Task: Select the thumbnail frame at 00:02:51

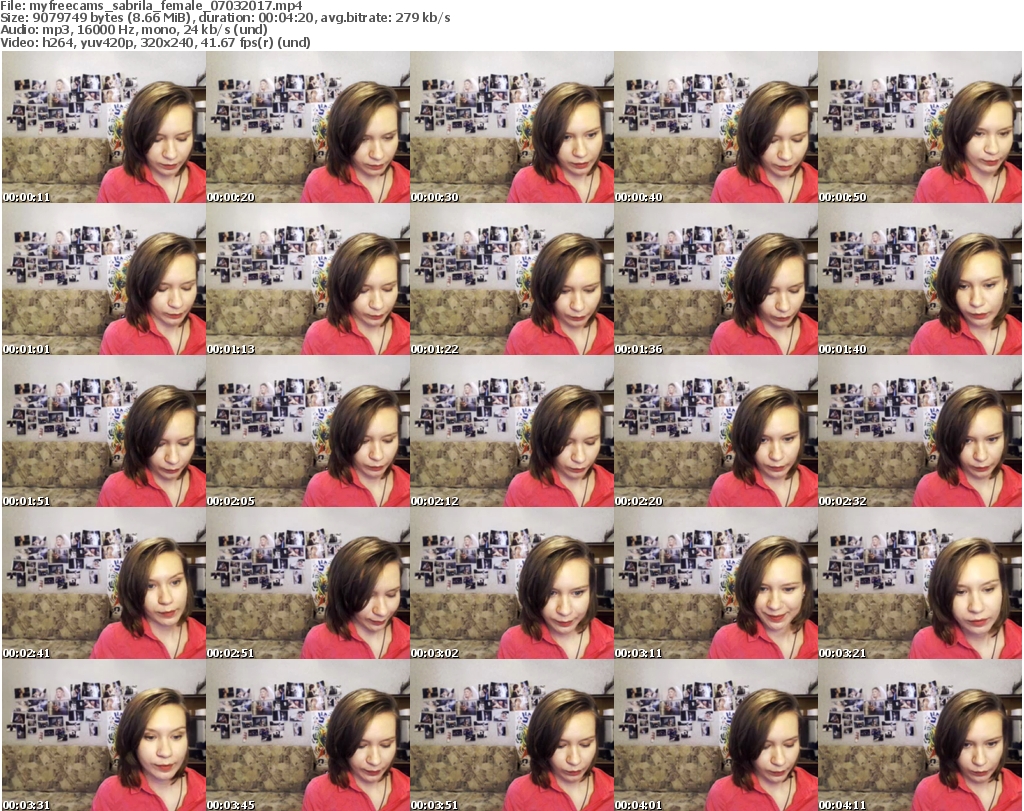Action: pyautogui.click(x=308, y=583)
